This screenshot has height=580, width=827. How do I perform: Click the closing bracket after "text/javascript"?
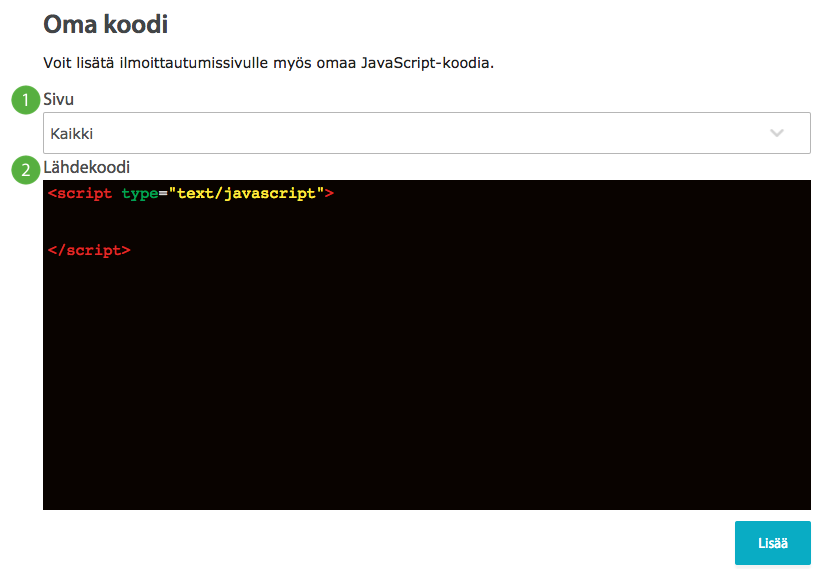coord(329,194)
